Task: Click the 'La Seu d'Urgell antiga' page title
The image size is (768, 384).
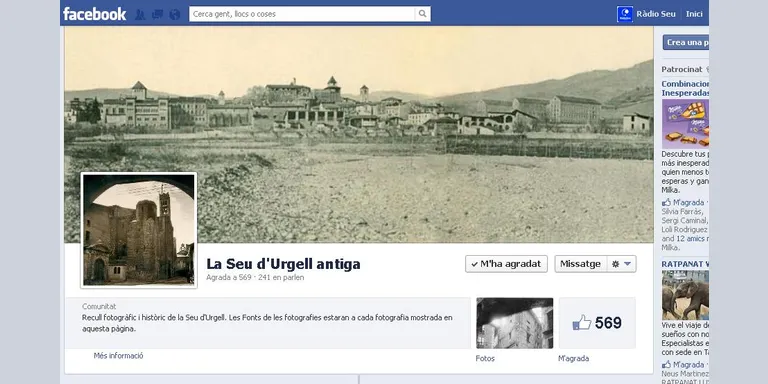Action: tap(283, 264)
